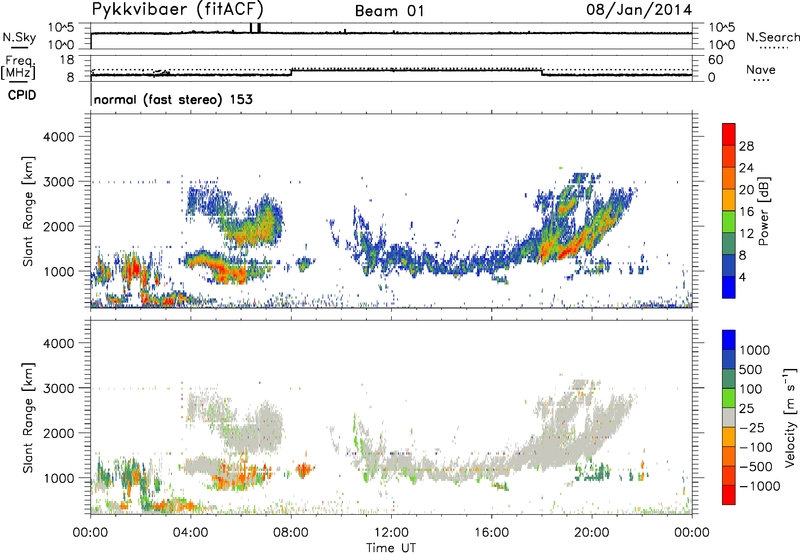
Task: Click the 'N.Sky' legend label
Action: (19, 37)
